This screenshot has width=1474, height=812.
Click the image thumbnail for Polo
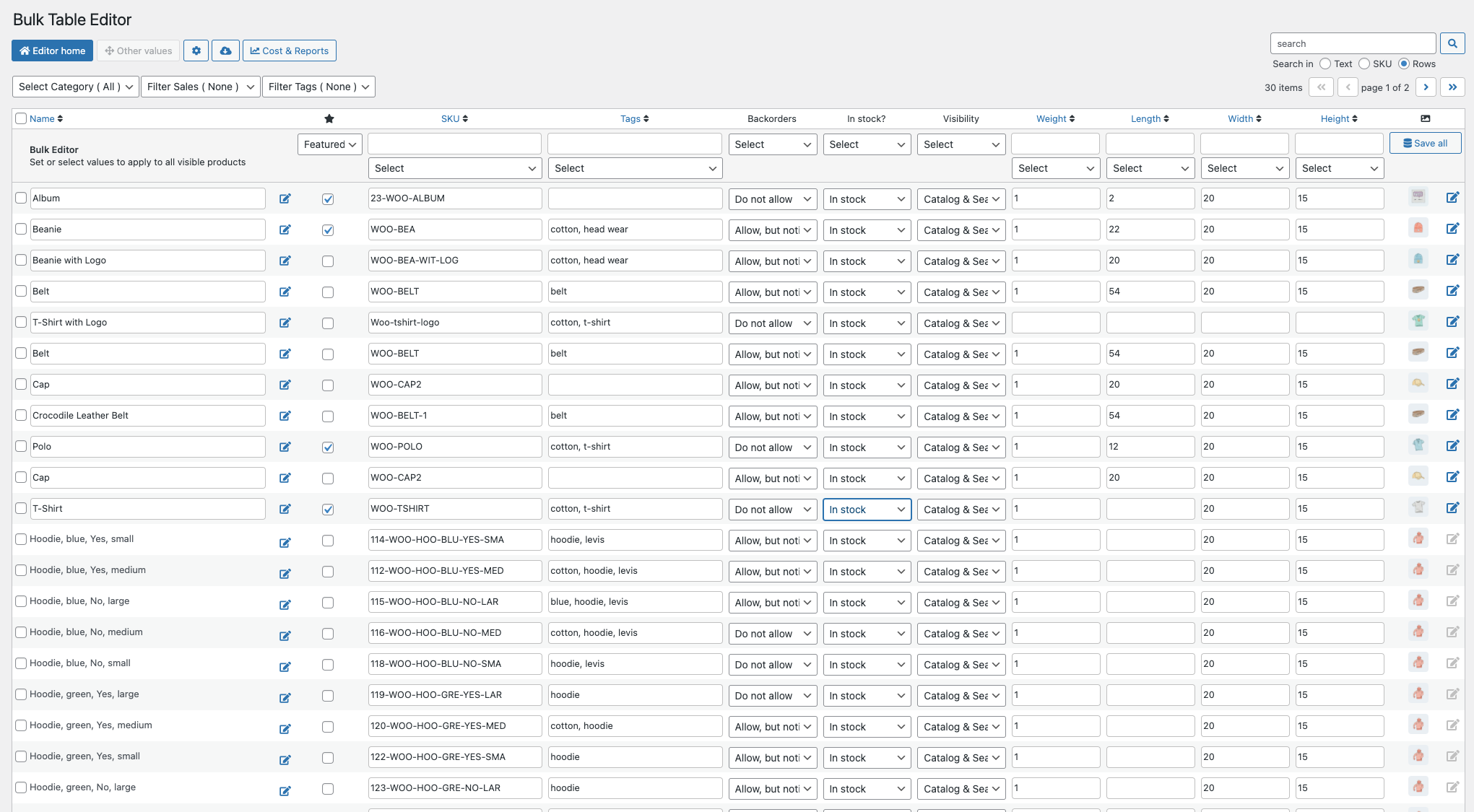(1417, 447)
